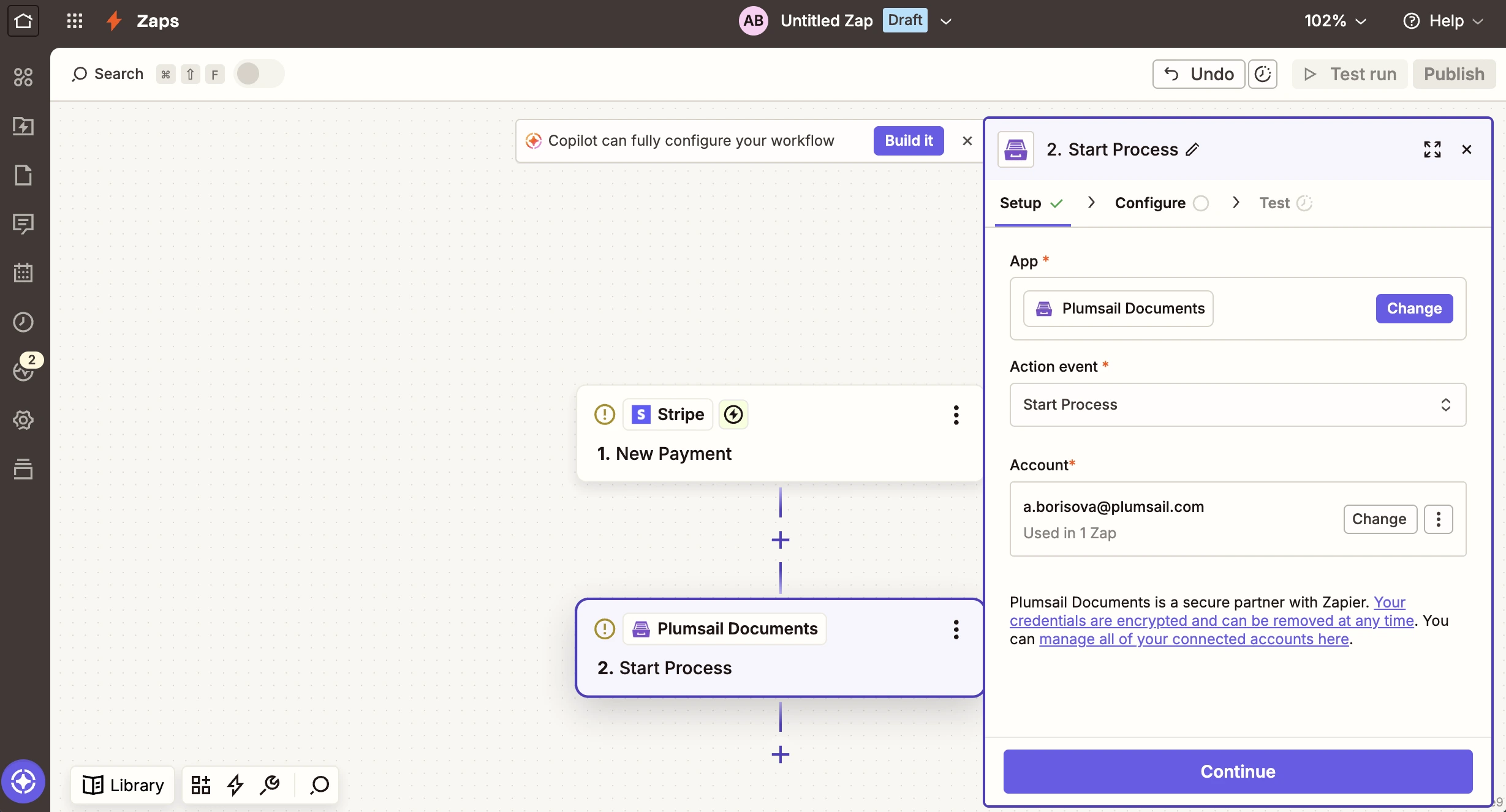
Task: Click the Continue button
Action: (1238, 772)
